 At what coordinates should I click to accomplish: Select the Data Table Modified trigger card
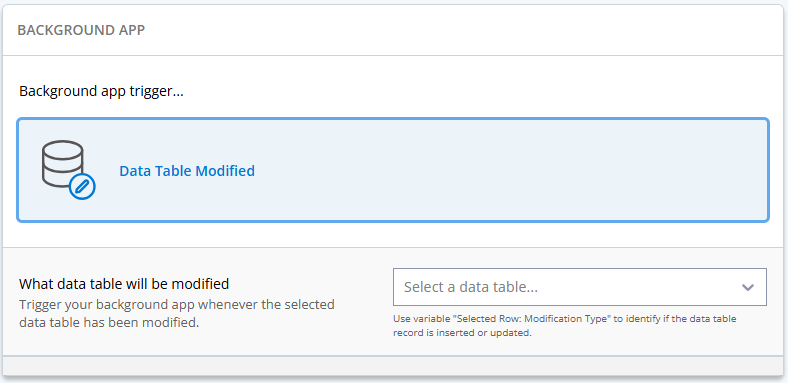393,170
